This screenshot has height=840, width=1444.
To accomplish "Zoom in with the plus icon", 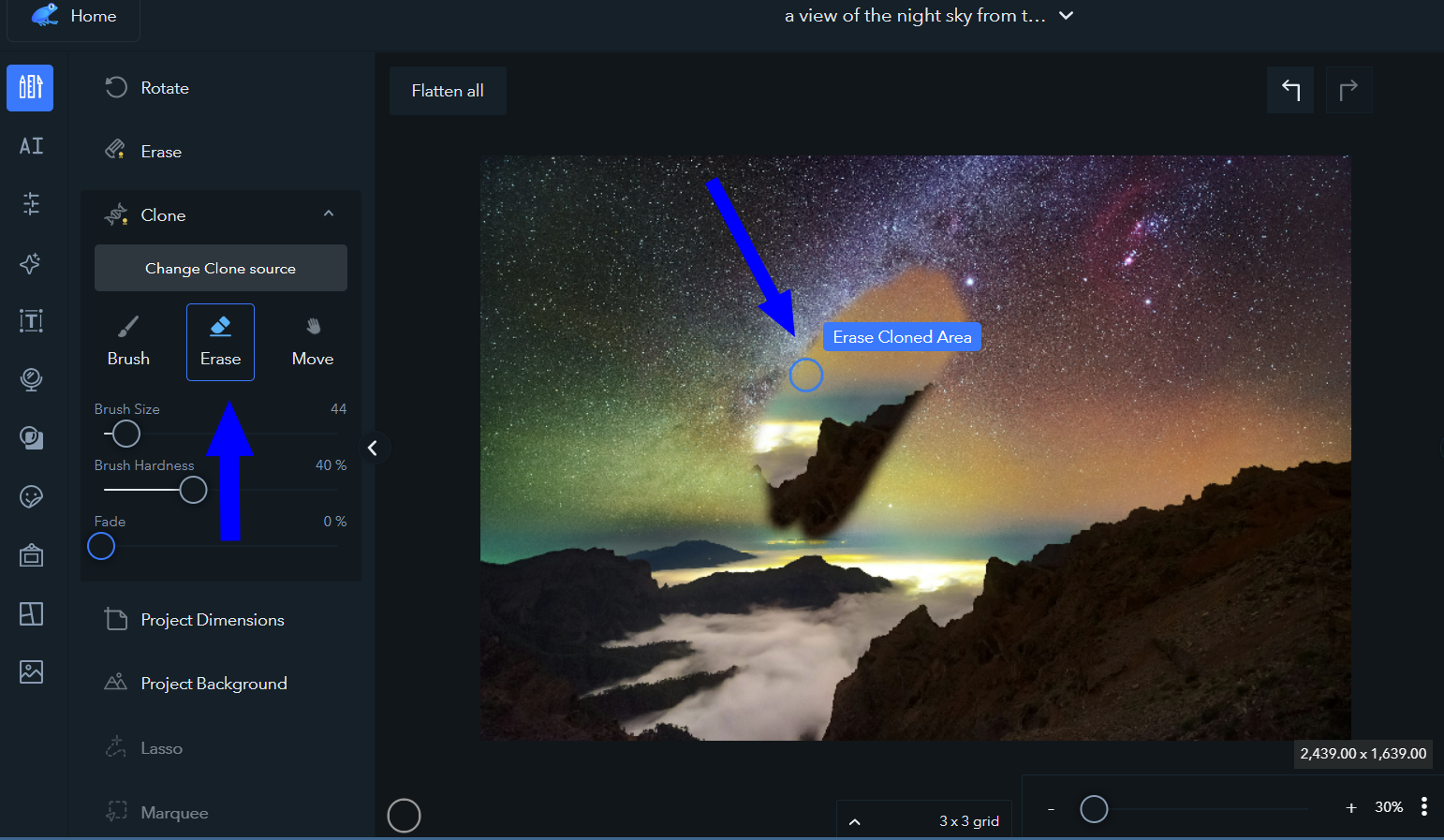I will [1351, 807].
